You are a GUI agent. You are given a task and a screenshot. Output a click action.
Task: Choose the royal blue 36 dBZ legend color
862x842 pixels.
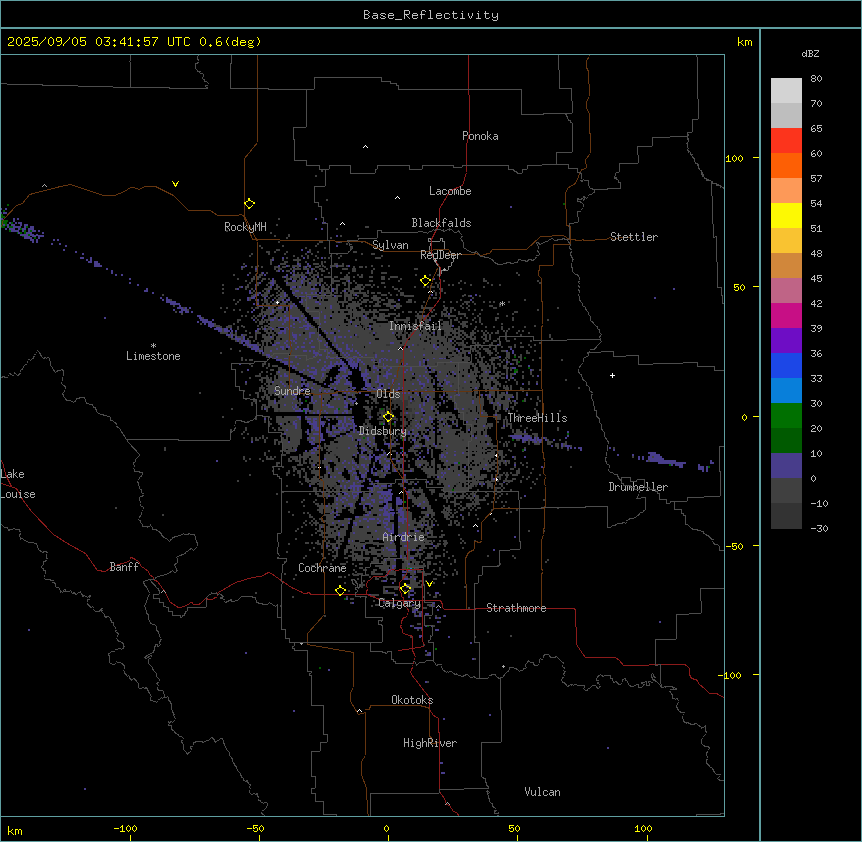[x=786, y=365]
